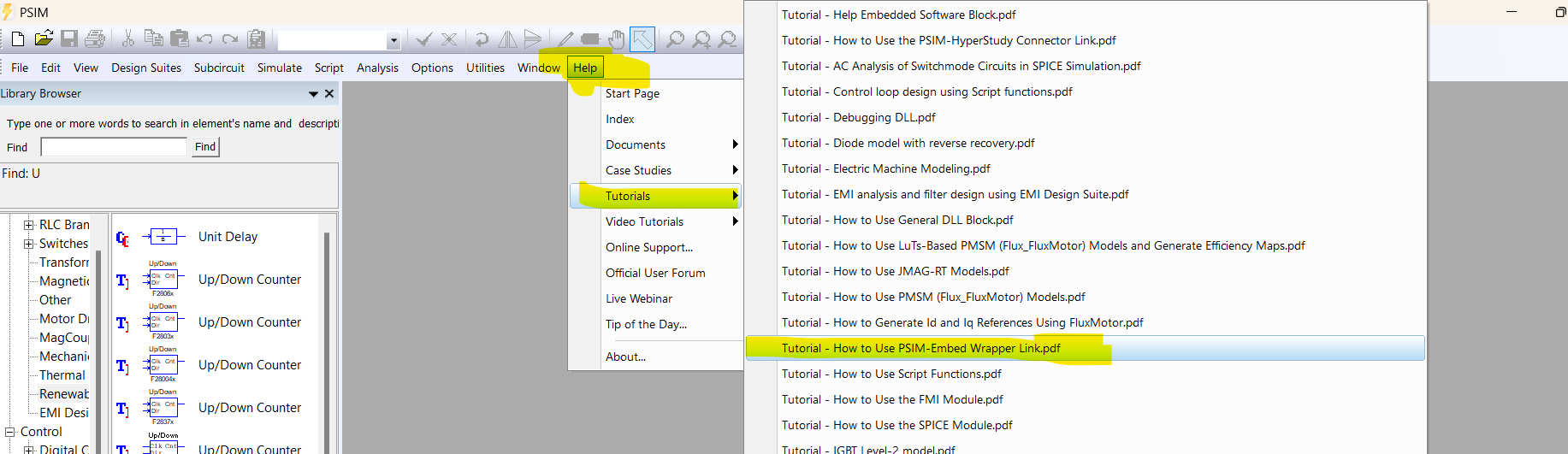1568x454 pixels.
Task: Cut the selected elements
Action: pos(127,38)
